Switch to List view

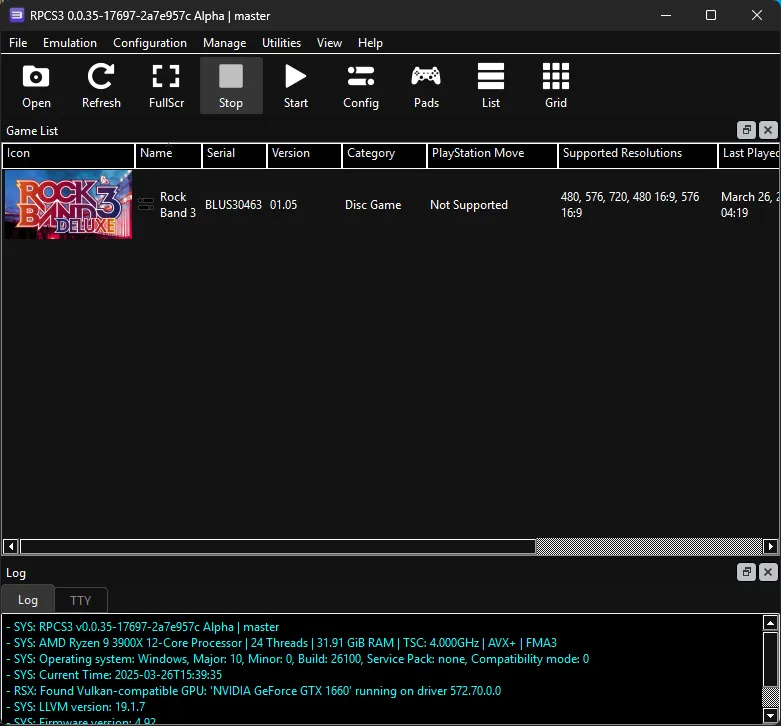coord(491,86)
